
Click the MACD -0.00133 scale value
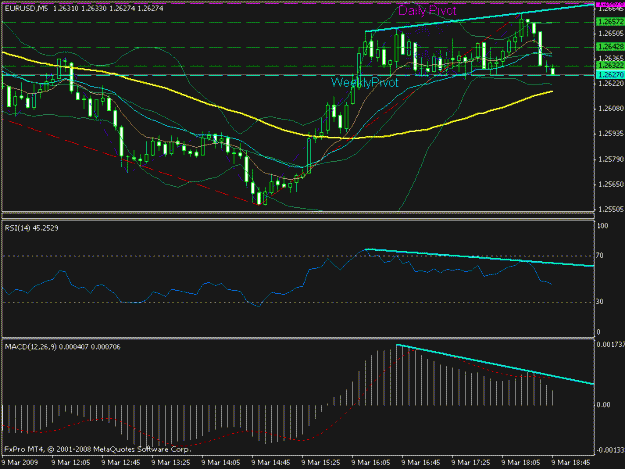click(610, 450)
